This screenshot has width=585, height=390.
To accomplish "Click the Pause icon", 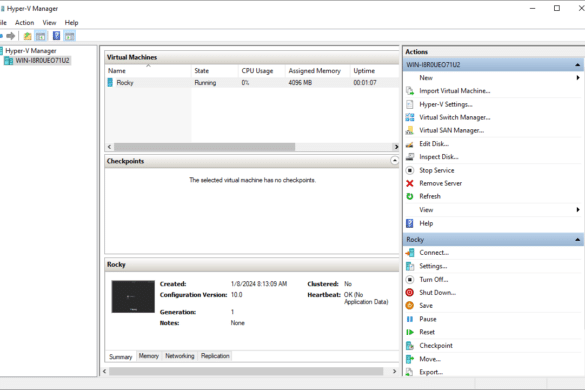I will tap(410, 319).
